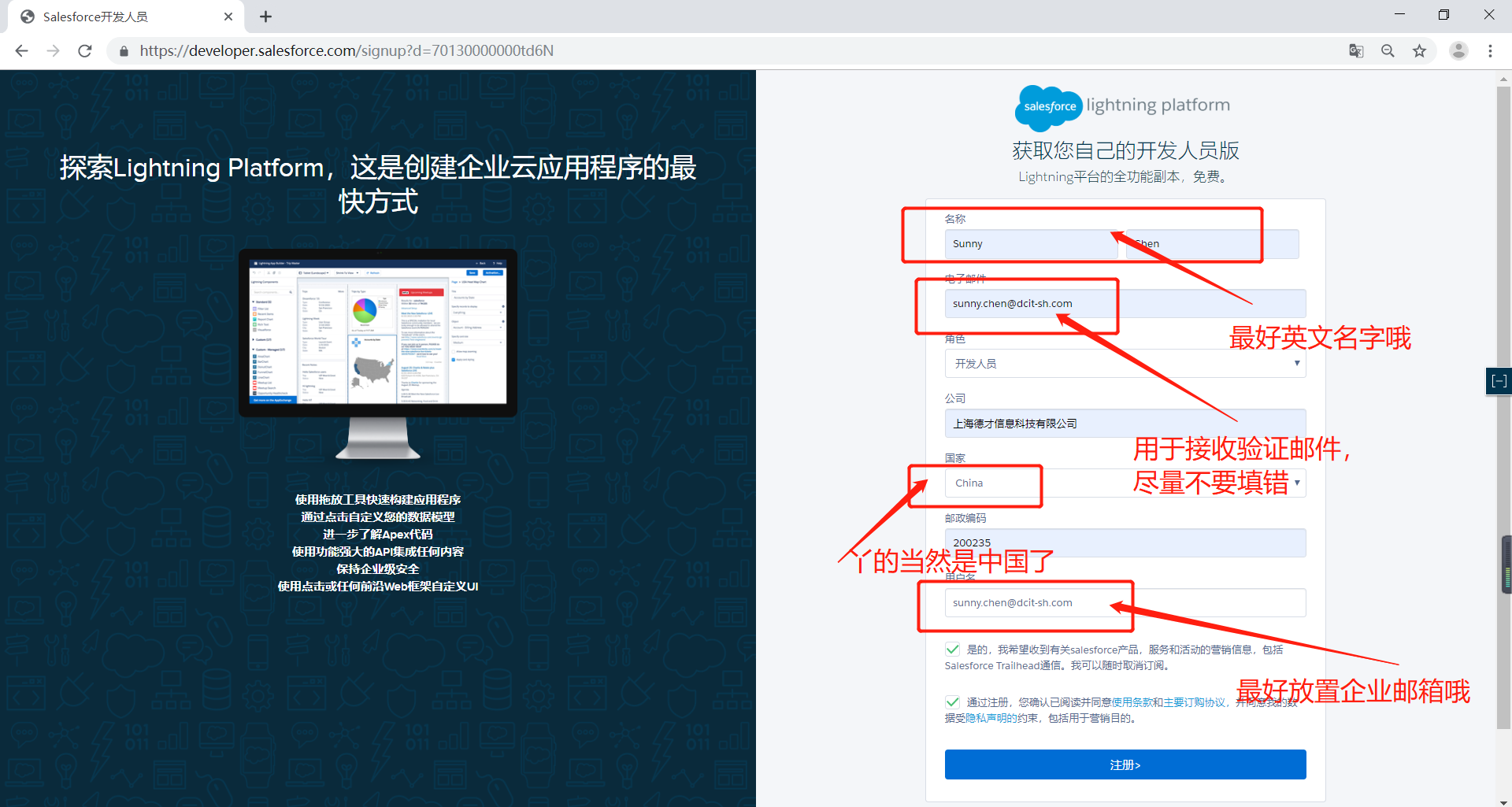Viewport: 1512px width, 807px height.
Task: View site security lock information
Action: point(124,50)
